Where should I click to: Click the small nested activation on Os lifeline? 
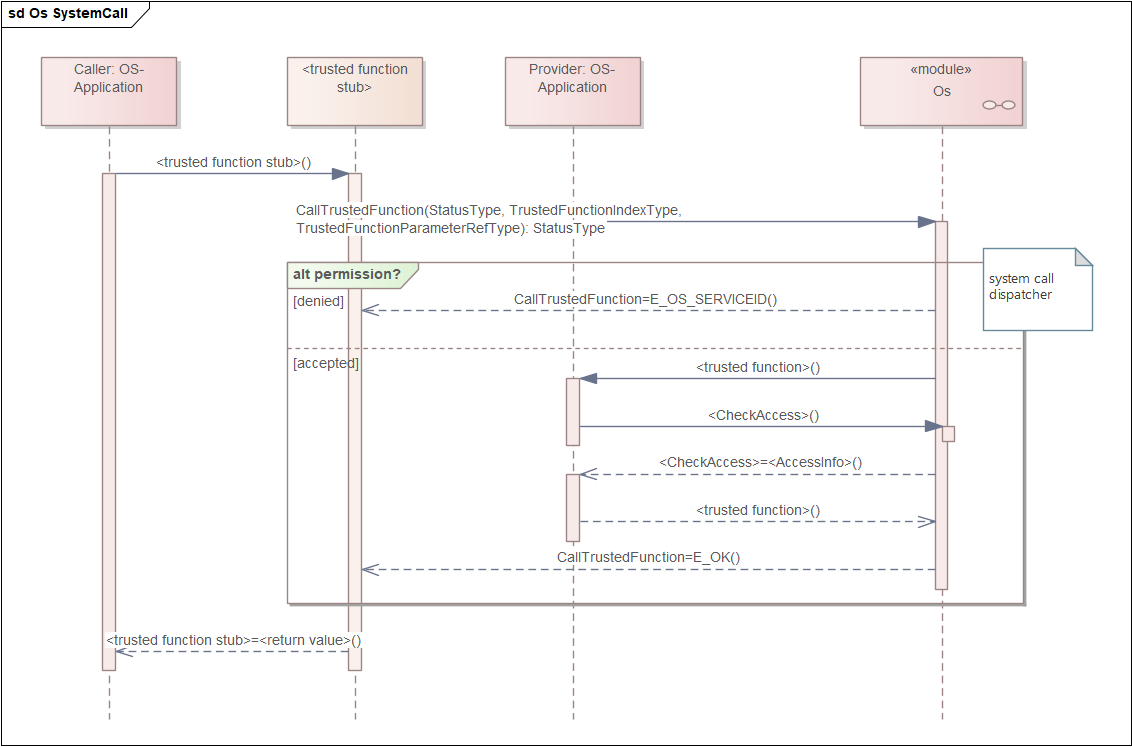click(949, 434)
